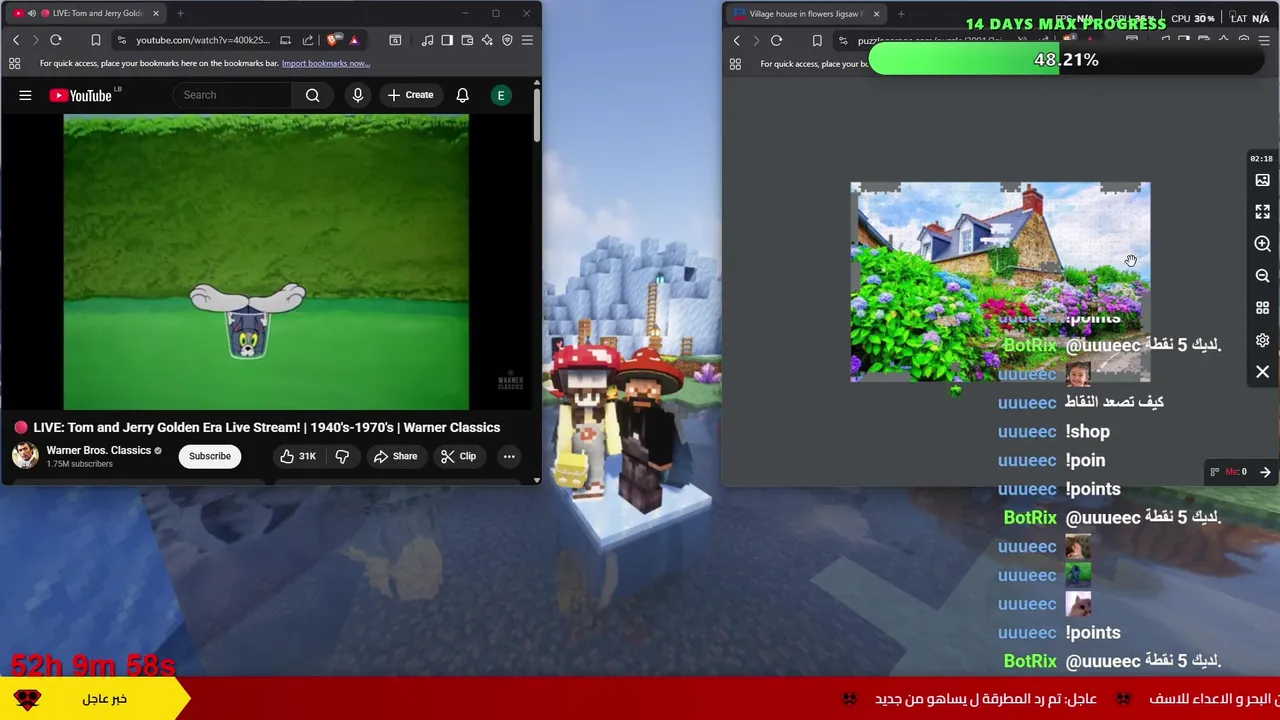Toggle puzzle fullscreen icon
This screenshot has height=720, width=1280.
coord(1262,212)
